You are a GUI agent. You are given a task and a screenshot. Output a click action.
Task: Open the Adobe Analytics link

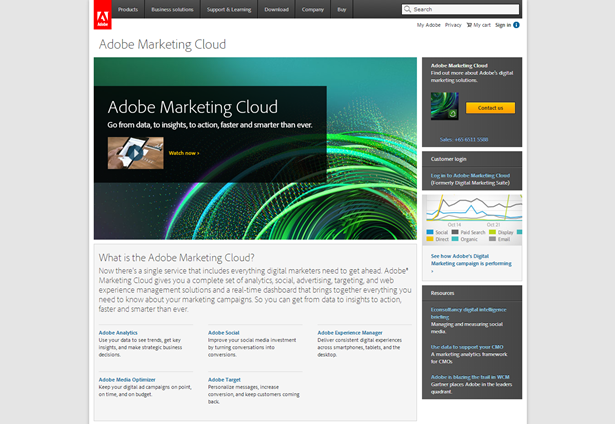coord(118,333)
